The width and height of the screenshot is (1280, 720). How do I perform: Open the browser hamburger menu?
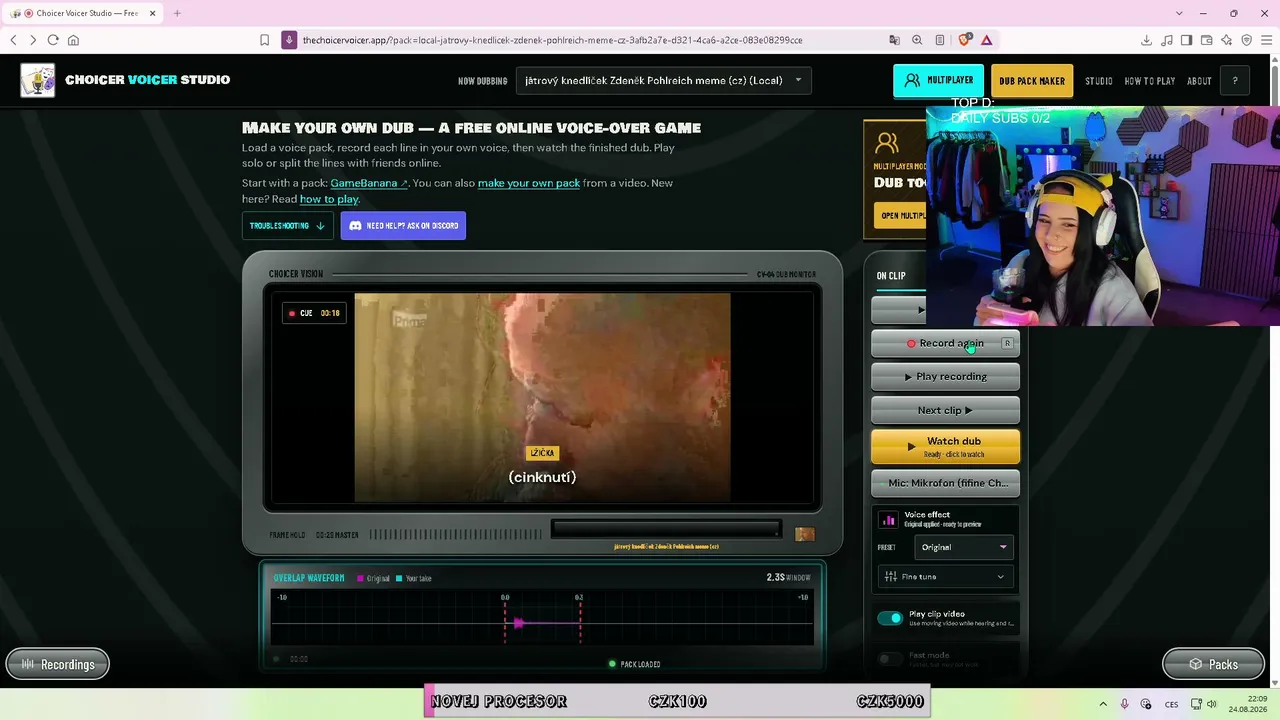[1266, 40]
